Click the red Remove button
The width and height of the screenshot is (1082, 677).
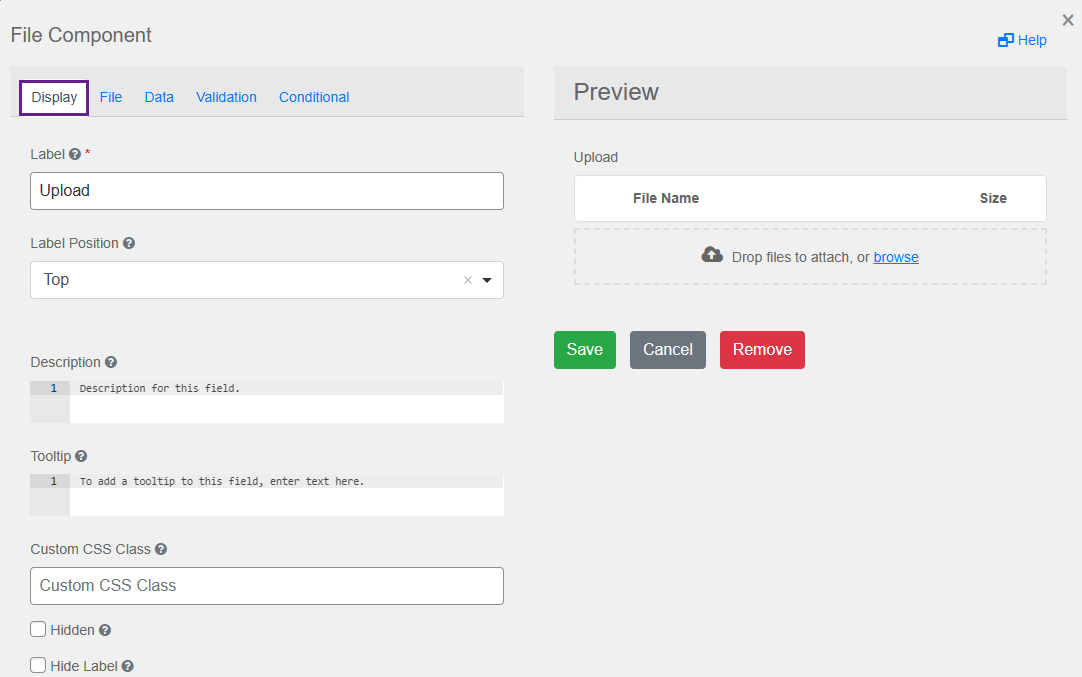(762, 350)
